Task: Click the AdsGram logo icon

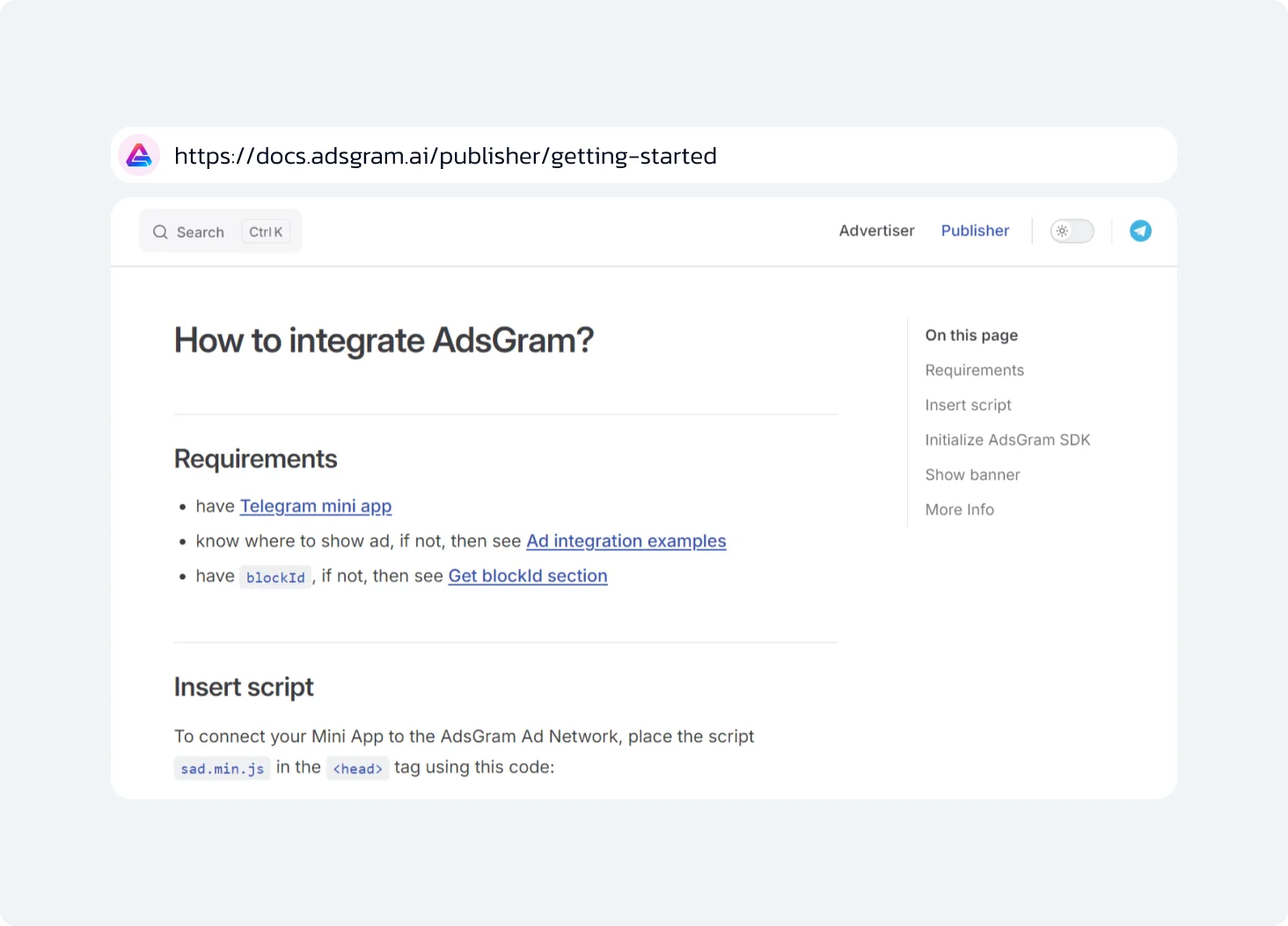Action: (x=139, y=156)
